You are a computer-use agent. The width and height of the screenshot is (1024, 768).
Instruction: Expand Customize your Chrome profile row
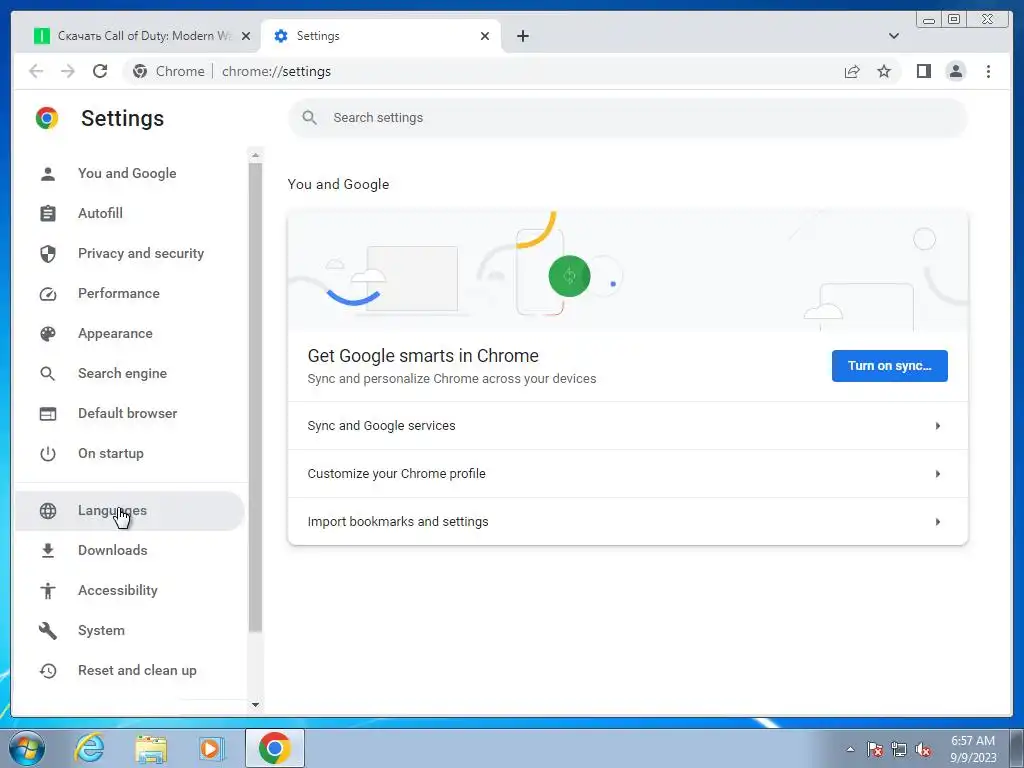628,473
